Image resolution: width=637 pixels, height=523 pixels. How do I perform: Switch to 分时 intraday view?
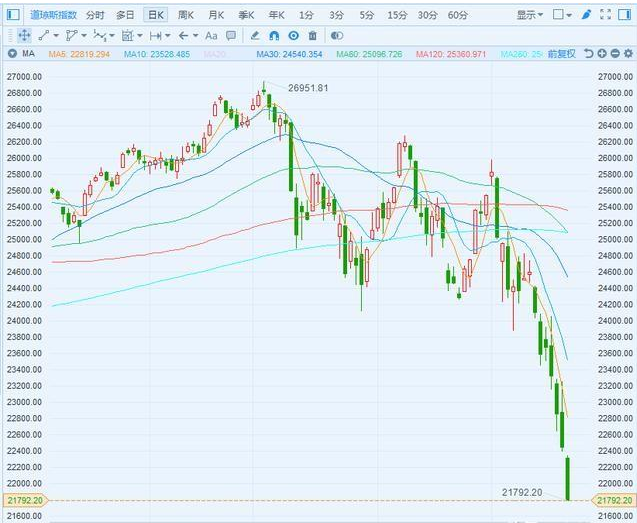[95, 15]
